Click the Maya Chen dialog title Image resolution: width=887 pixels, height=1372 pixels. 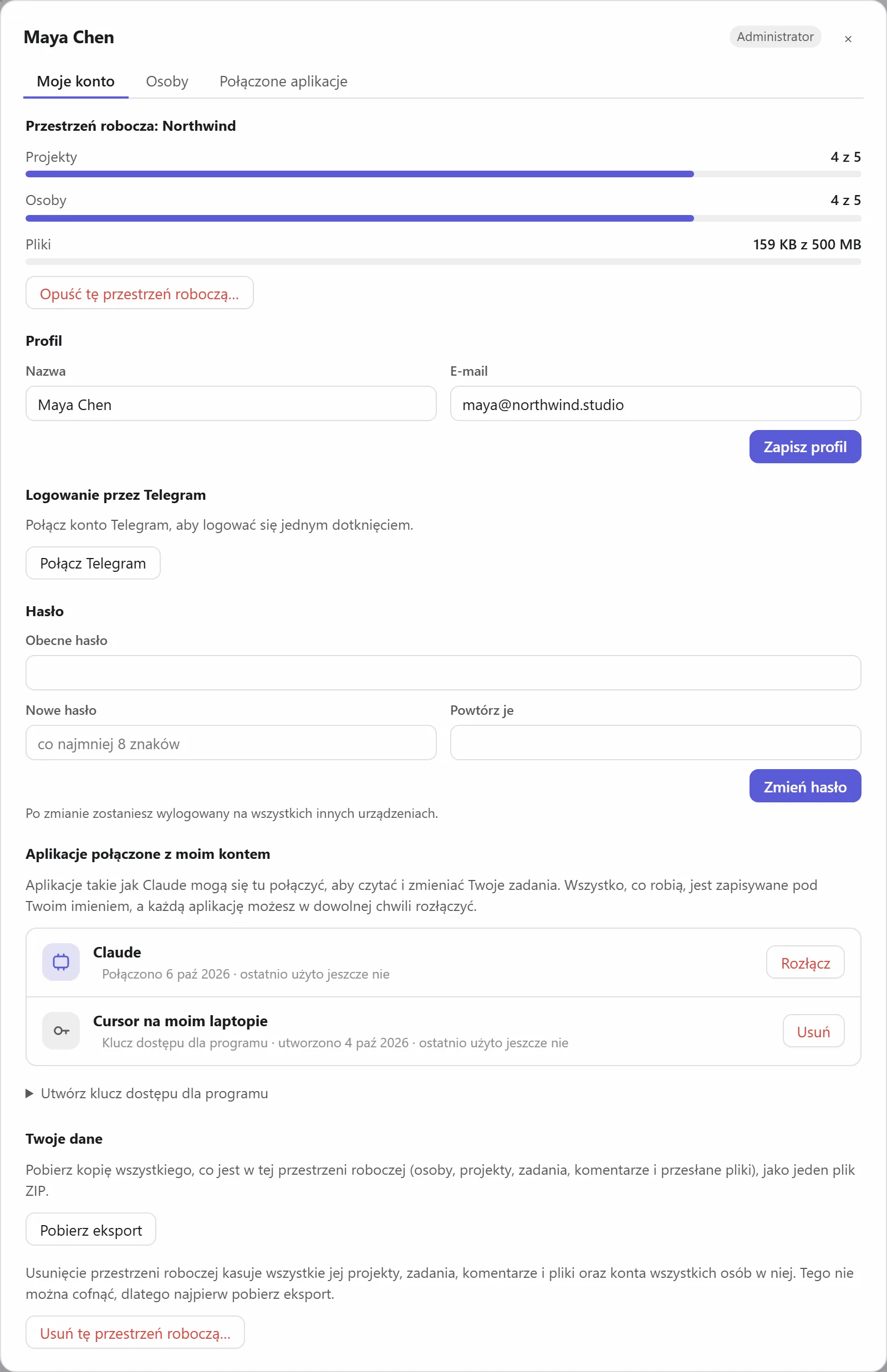tap(69, 38)
